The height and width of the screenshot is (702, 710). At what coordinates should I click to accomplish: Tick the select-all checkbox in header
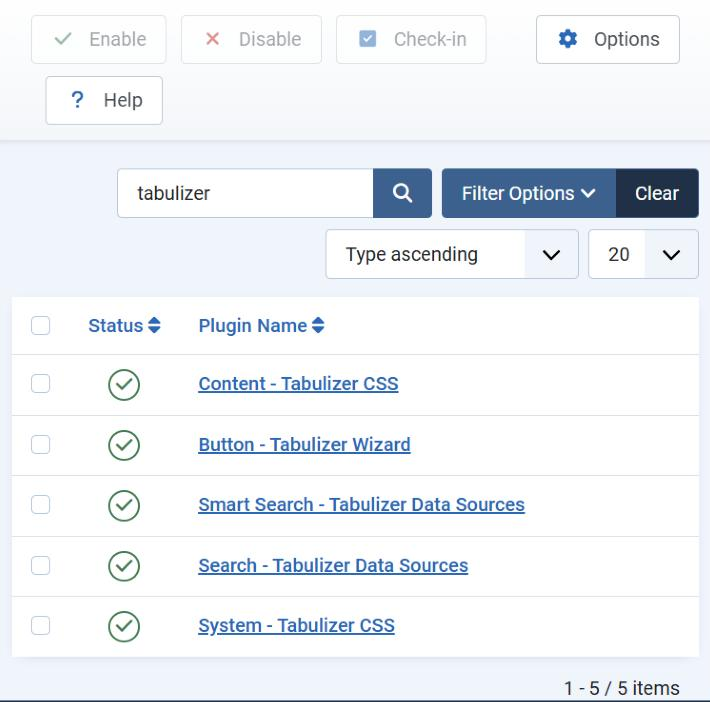click(x=40, y=326)
